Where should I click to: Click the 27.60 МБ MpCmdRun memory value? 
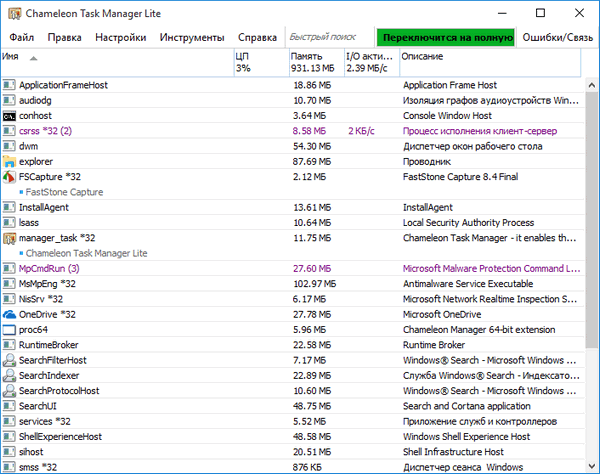coord(312,269)
